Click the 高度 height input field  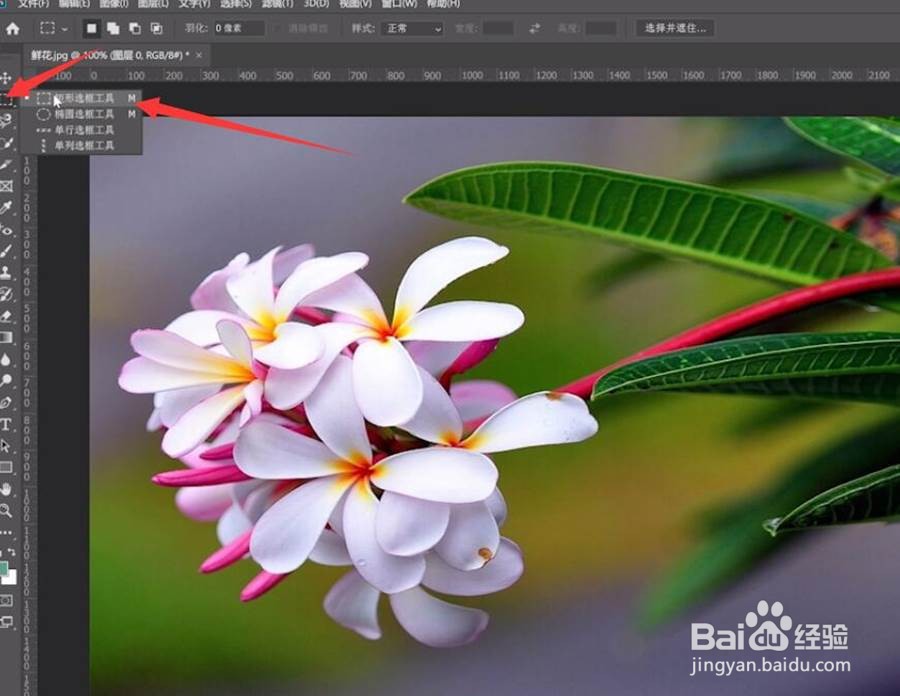(x=602, y=28)
